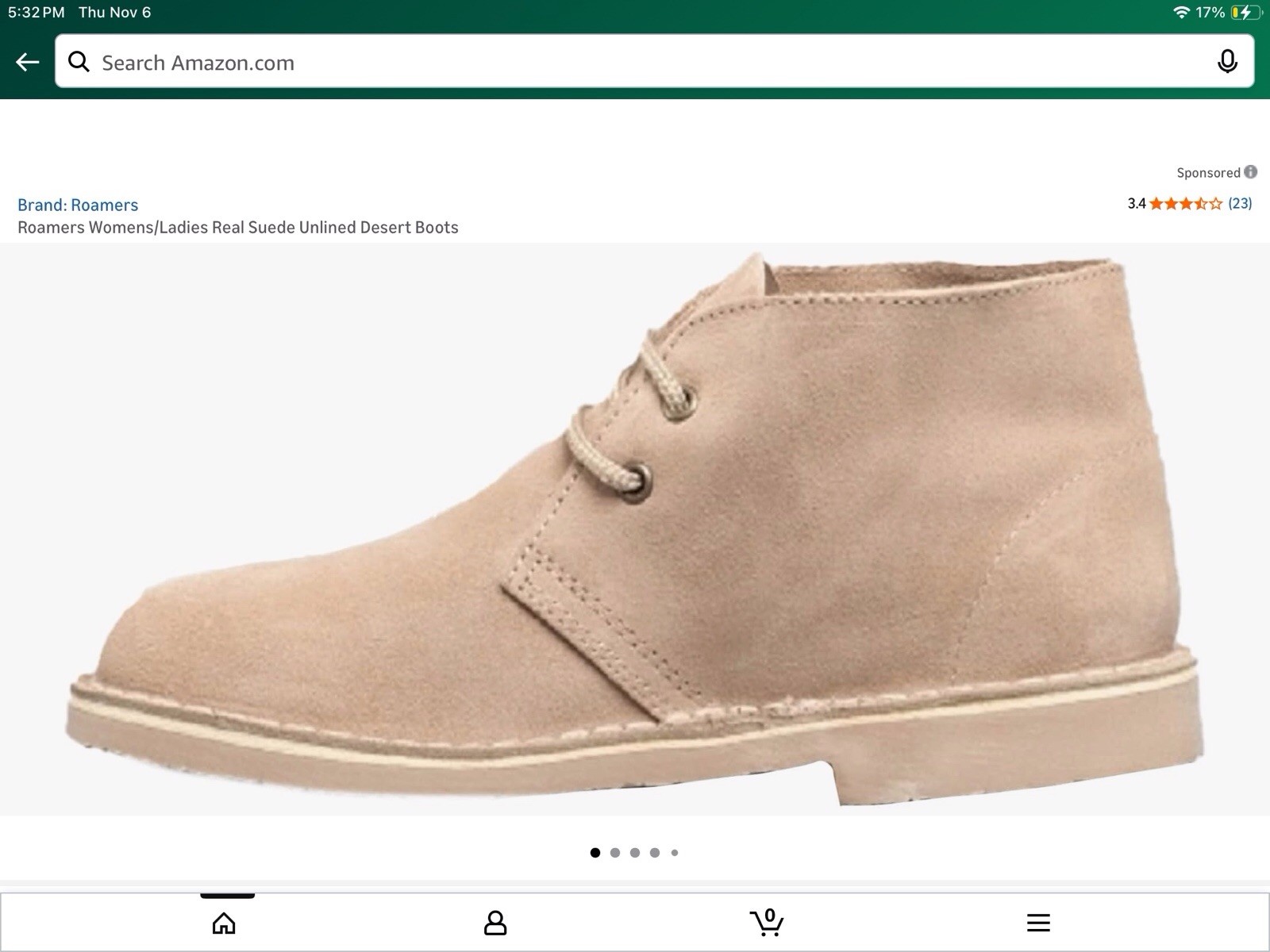The width and height of the screenshot is (1270, 952).
Task: Open the Home tab icon
Action: [x=224, y=923]
